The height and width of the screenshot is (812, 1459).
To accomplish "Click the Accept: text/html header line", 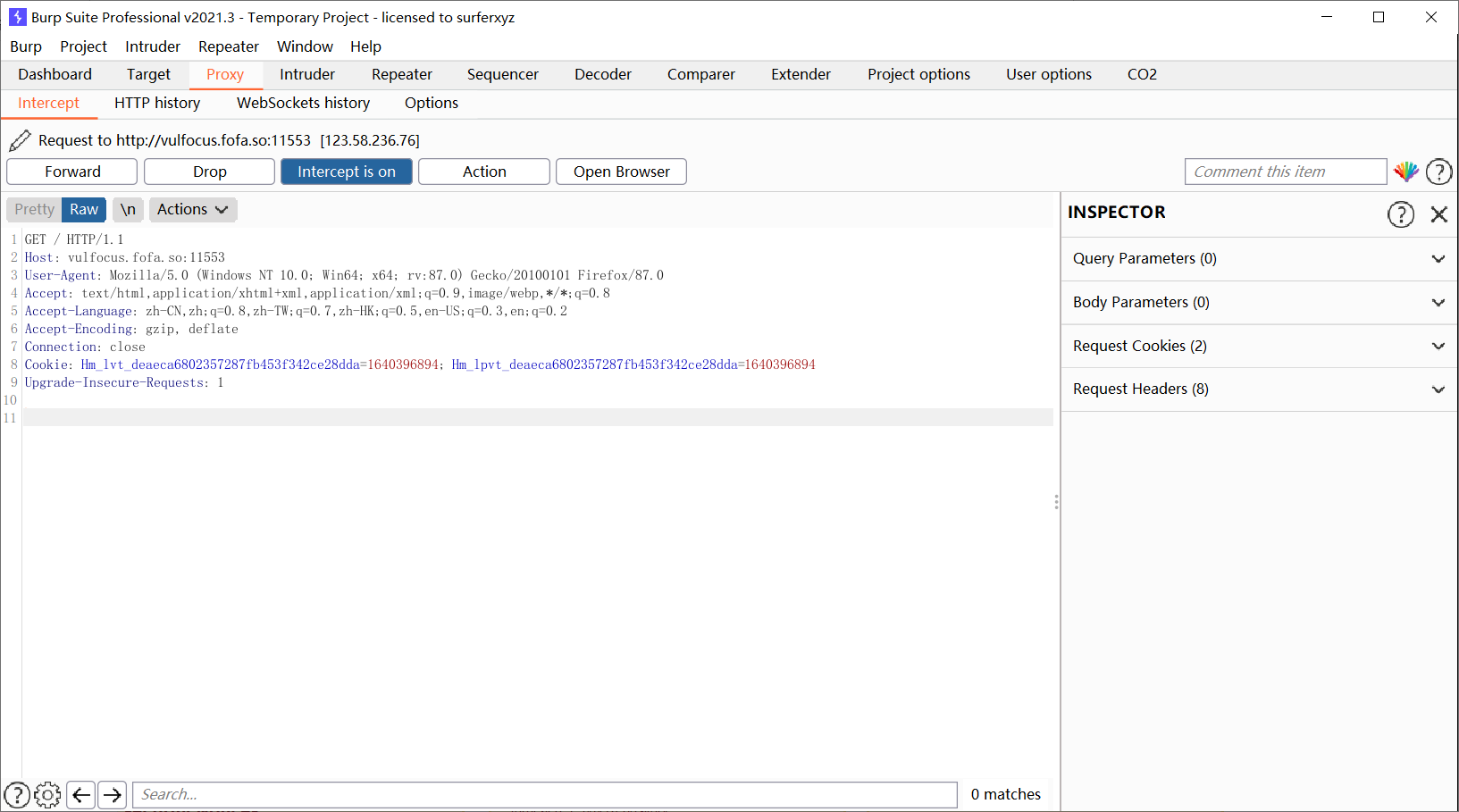I will (317, 293).
